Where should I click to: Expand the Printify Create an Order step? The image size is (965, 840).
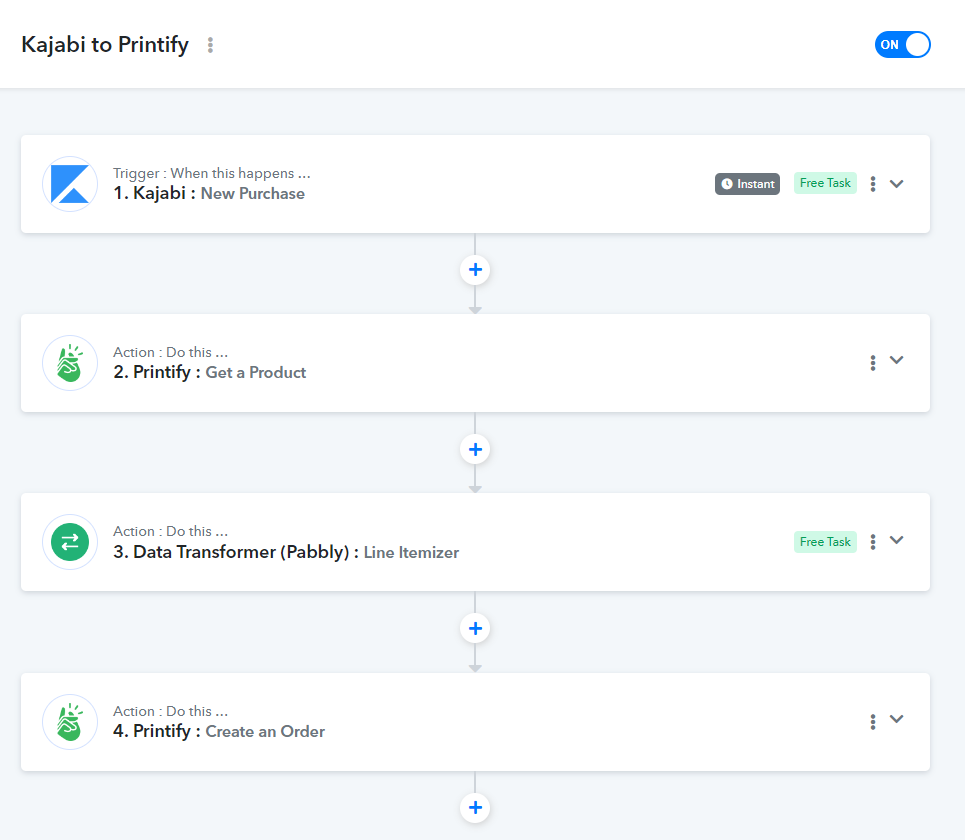897,719
